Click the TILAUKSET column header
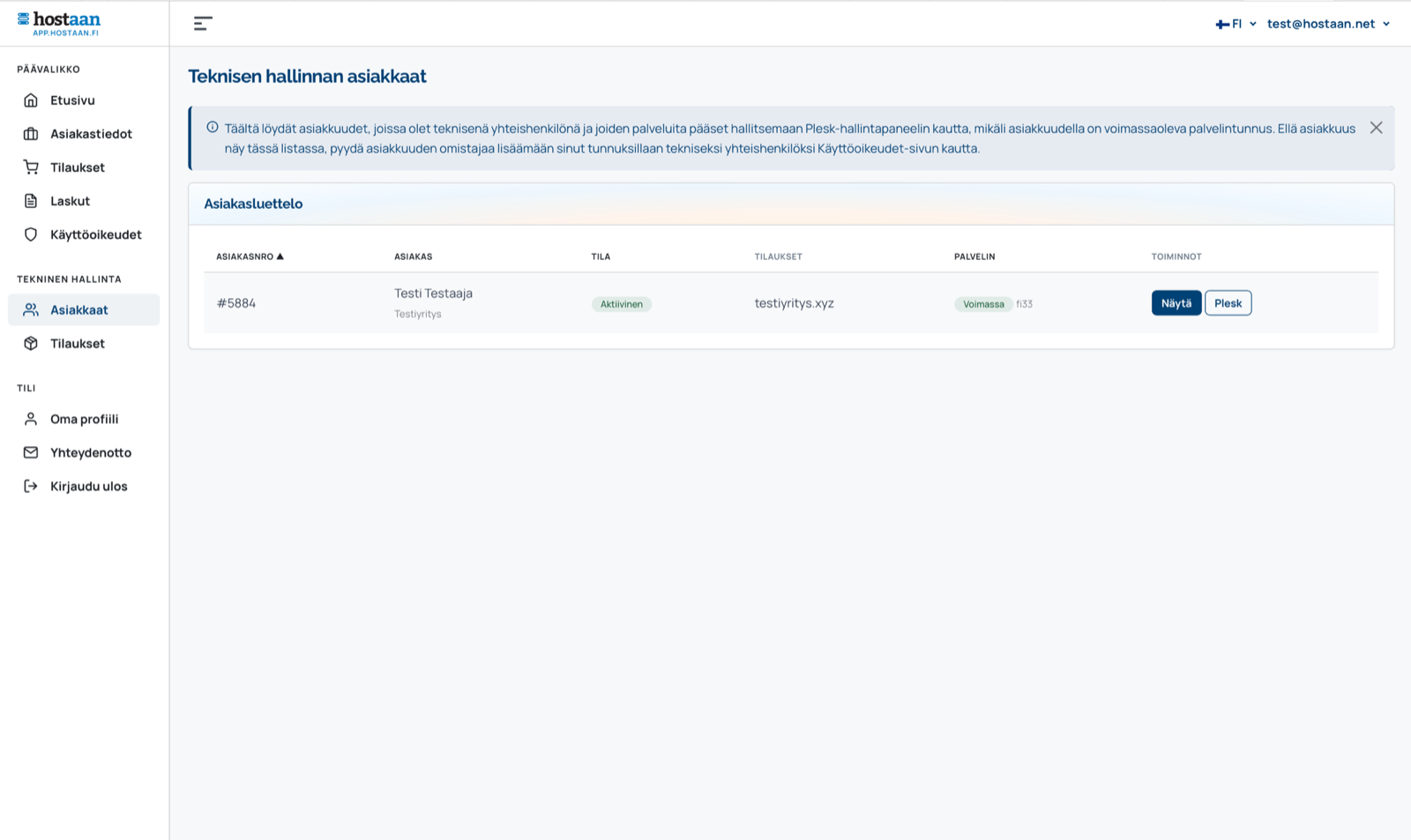The height and width of the screenshot is (840, 1411). [x=779, y=256]
